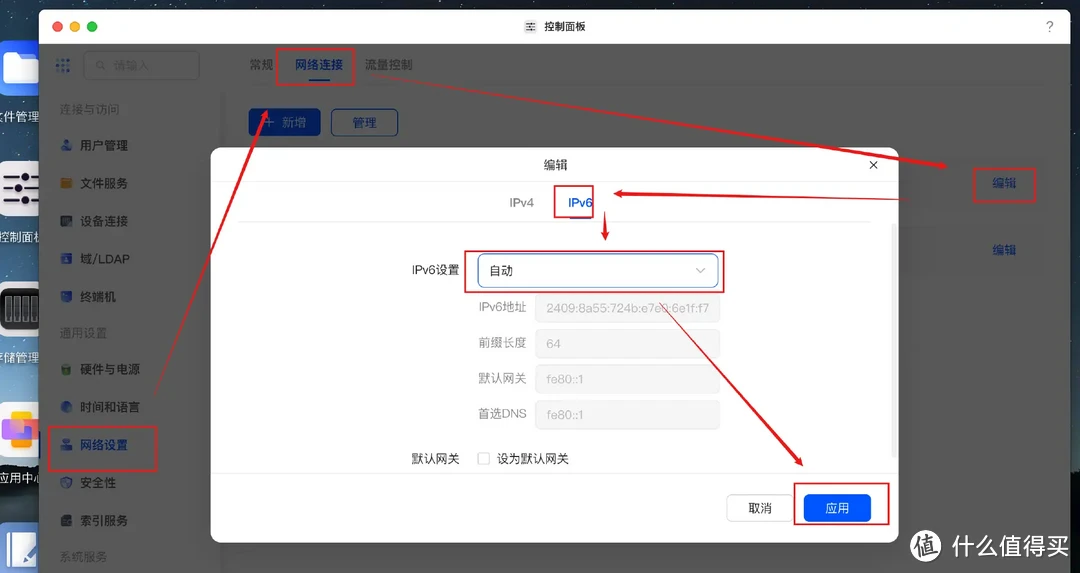Click the 应用 button
The image size is (1080, 573).
(x=837, y=508)
